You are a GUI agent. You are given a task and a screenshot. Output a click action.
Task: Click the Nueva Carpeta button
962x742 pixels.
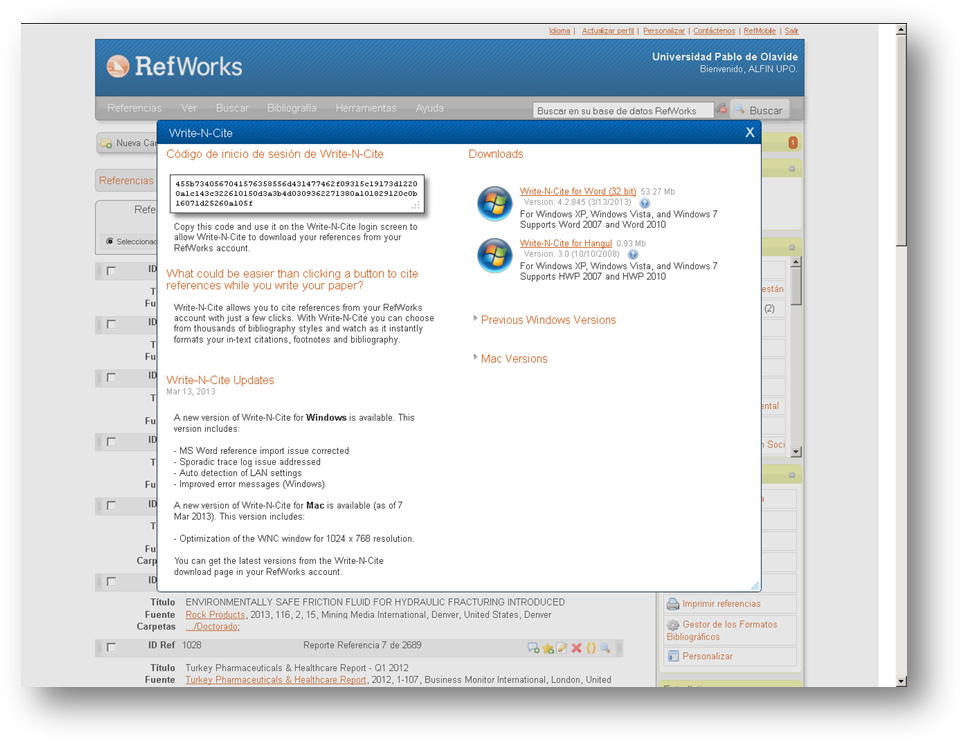click(128, 143)
